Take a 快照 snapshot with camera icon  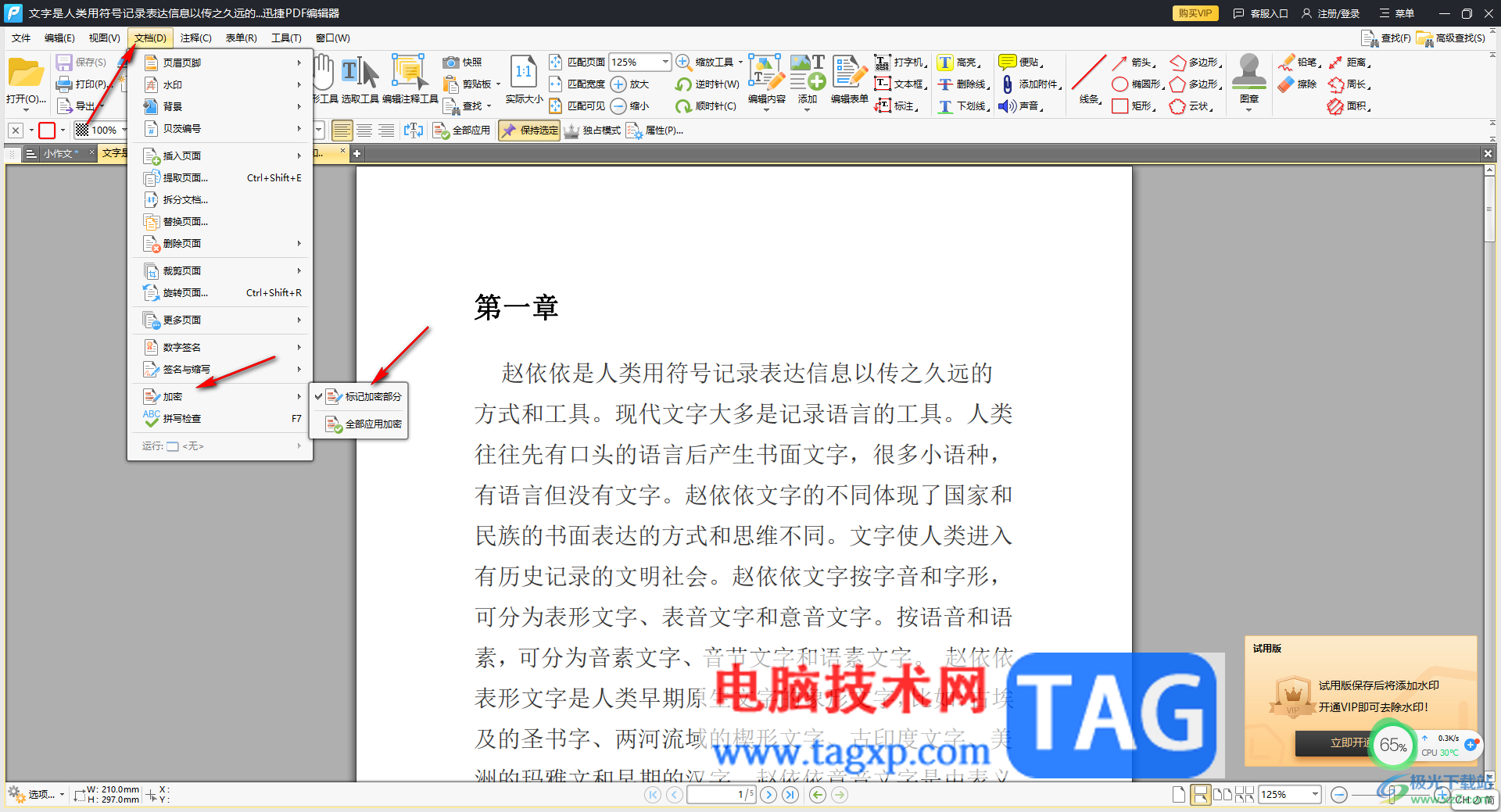pyautogui.click(x=450, y=62)
